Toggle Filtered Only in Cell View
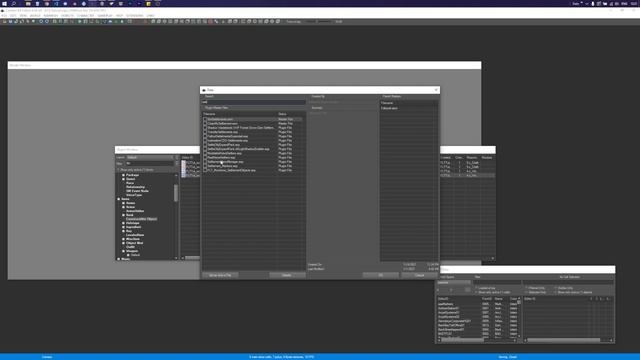Screen dimensions: 640x360 527,288
